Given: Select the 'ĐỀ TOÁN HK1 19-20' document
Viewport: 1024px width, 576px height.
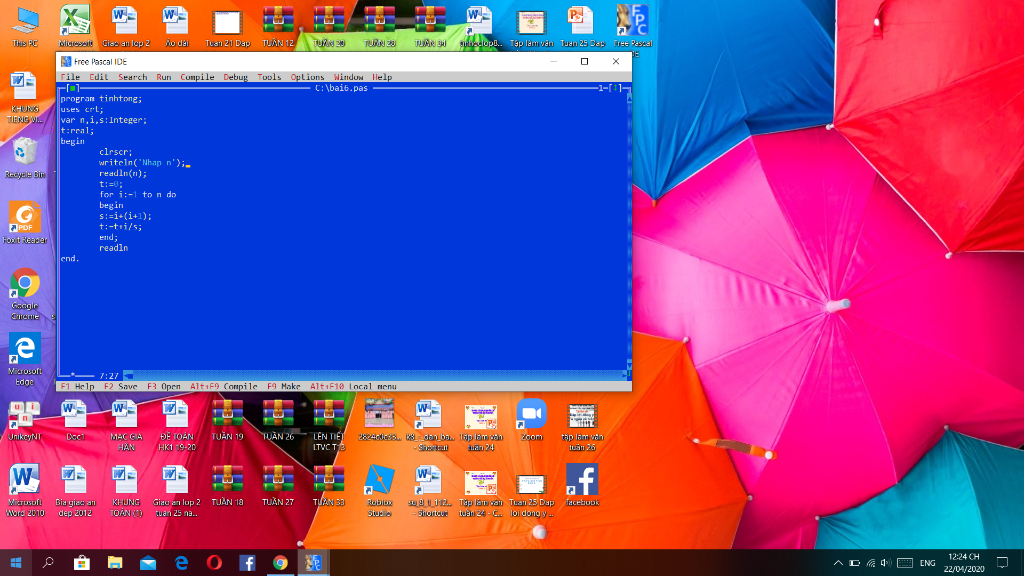Looking at the screenshot, I should coord(176,425).
